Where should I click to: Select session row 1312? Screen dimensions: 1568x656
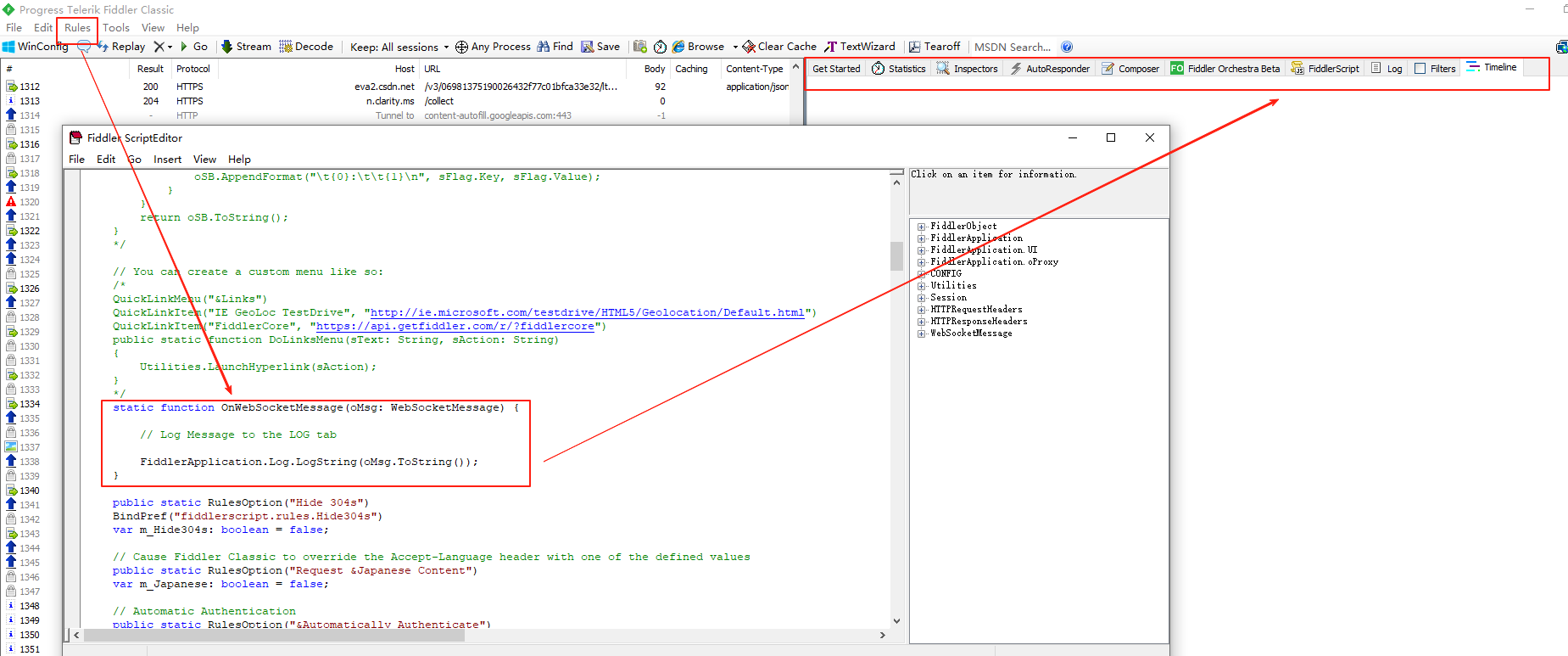397,87
